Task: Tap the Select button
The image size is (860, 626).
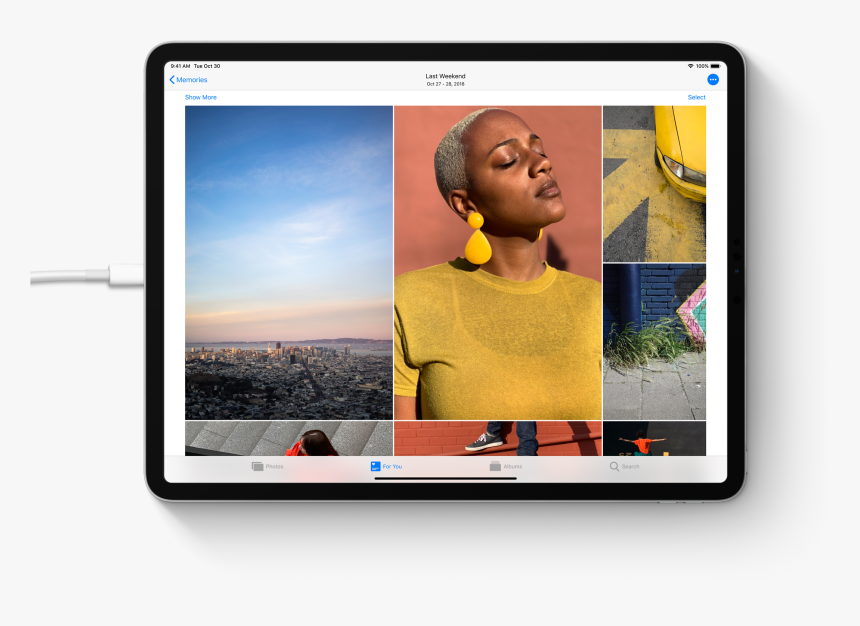Action: click(696, 97)
